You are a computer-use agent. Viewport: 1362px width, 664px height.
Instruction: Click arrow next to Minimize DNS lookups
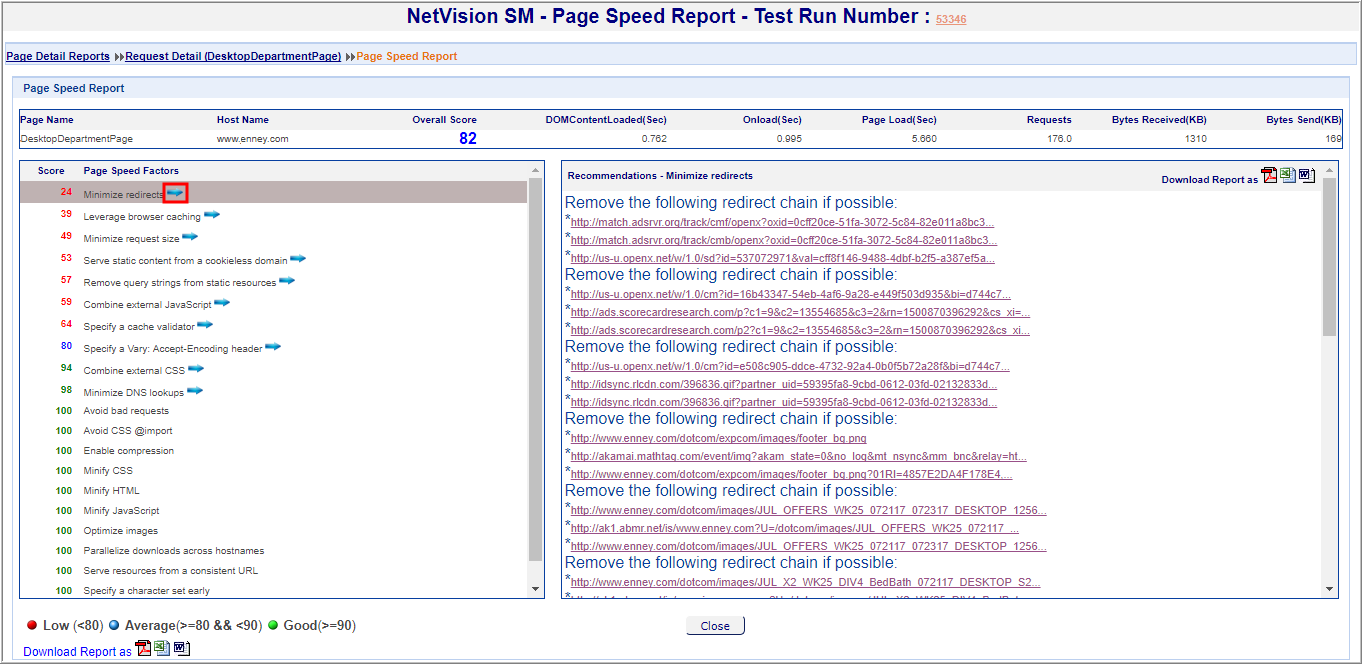click(195, 391)
